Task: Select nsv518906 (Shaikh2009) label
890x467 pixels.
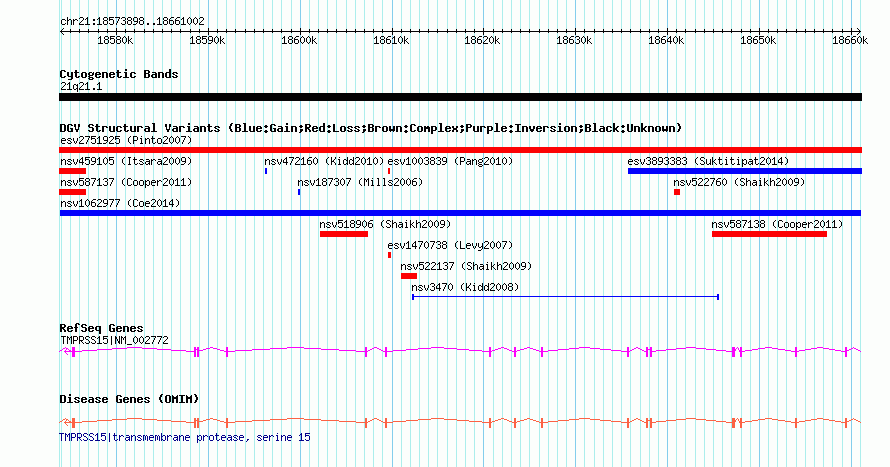Action: [385, 224]
